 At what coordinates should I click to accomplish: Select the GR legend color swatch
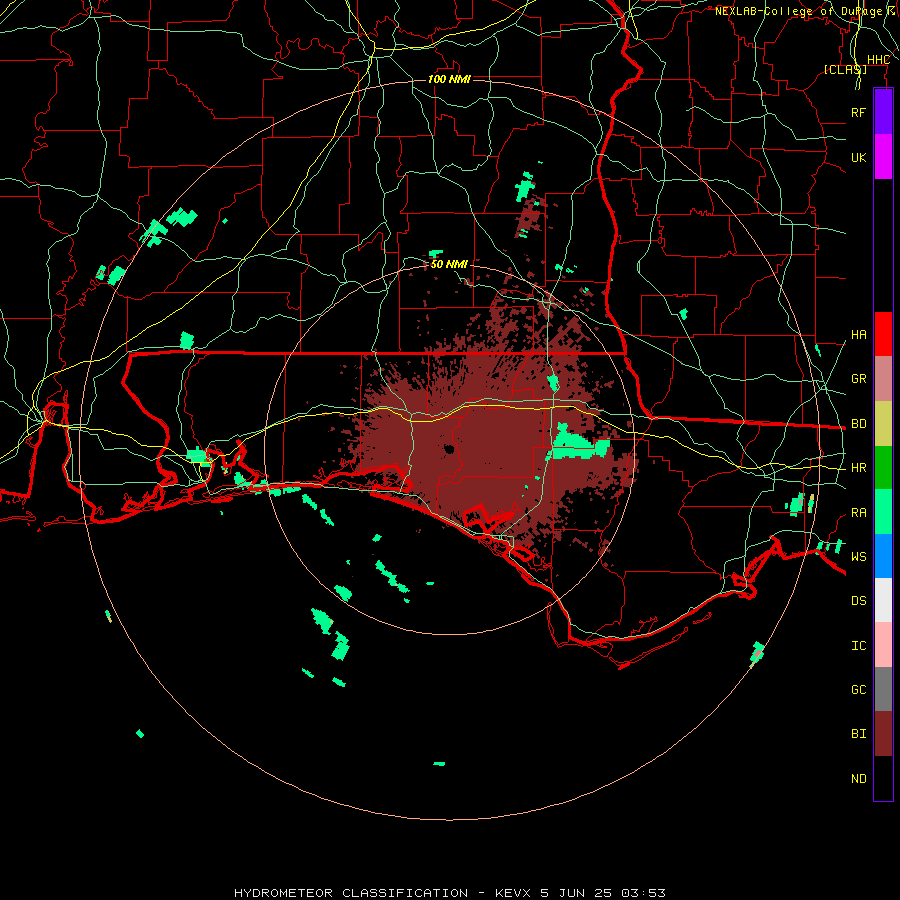coord(883,379)
